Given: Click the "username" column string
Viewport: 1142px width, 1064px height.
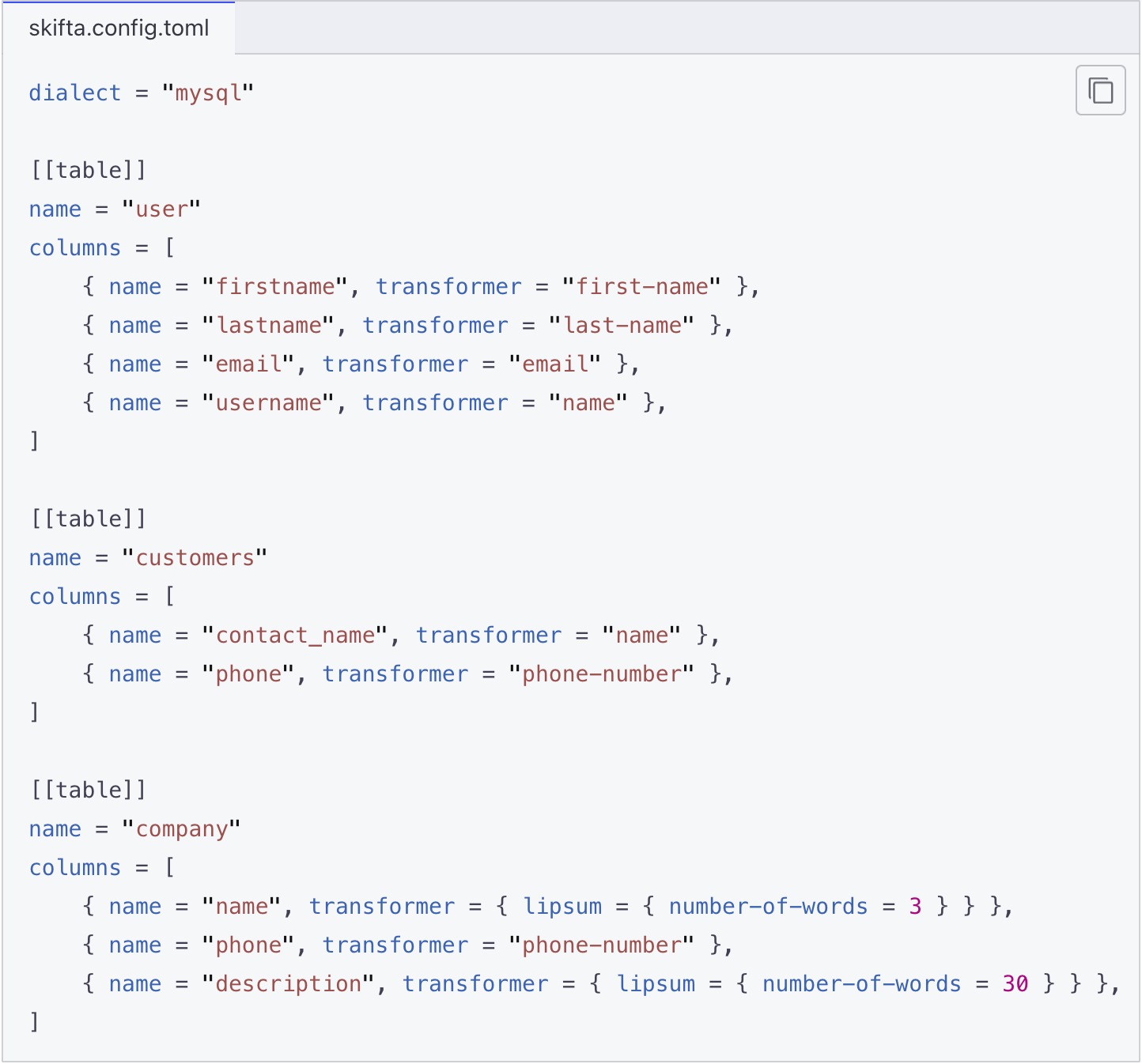Looking at the screenshot, I should click(x=268, y=403).
